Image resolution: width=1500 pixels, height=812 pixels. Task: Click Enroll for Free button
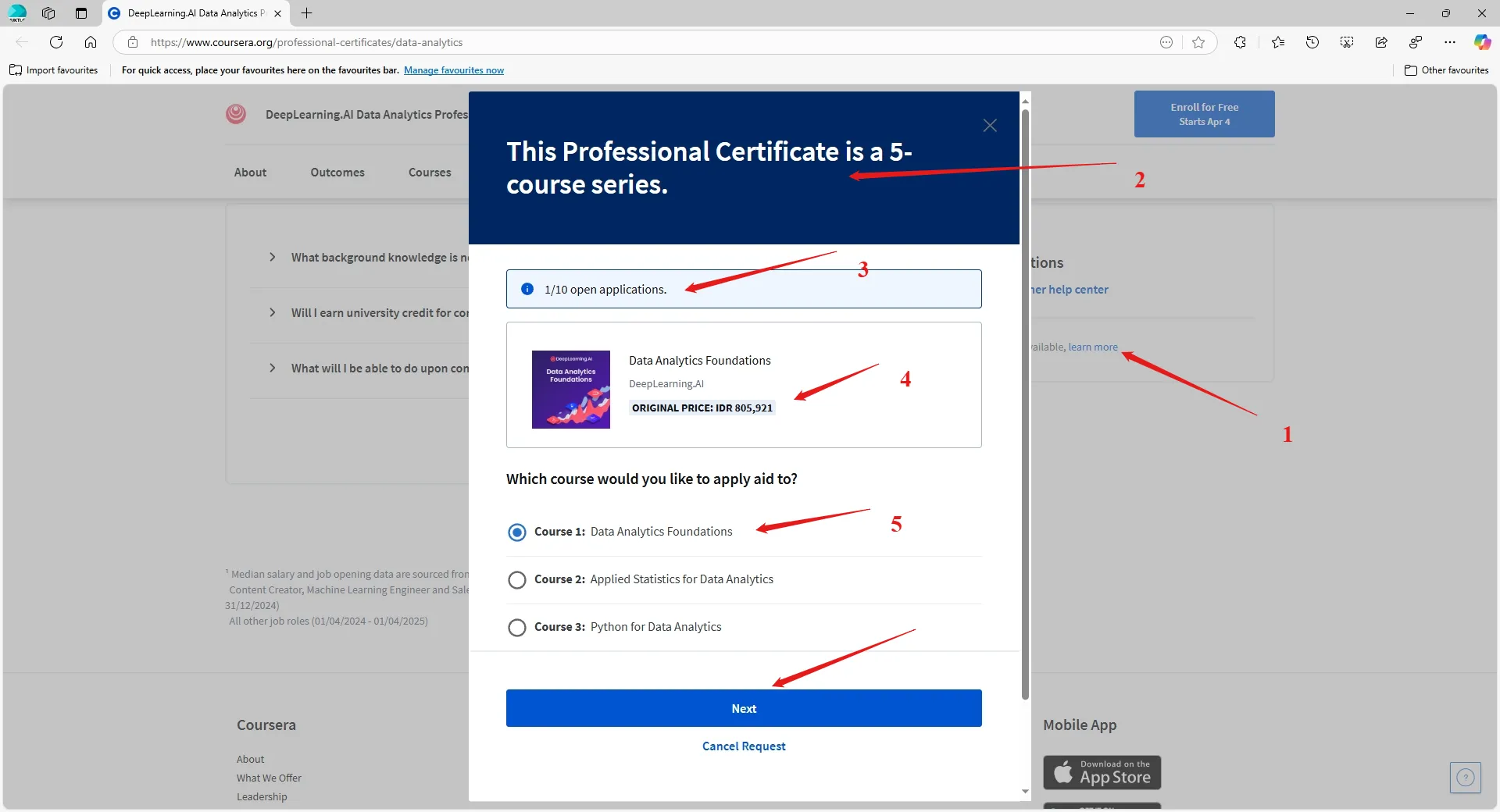(1204, 114)
